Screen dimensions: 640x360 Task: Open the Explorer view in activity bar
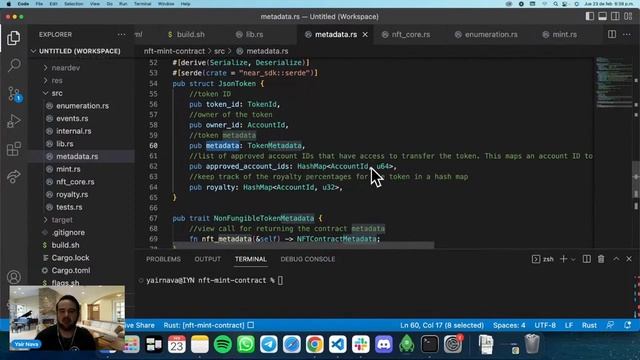(x=13, y=38)
